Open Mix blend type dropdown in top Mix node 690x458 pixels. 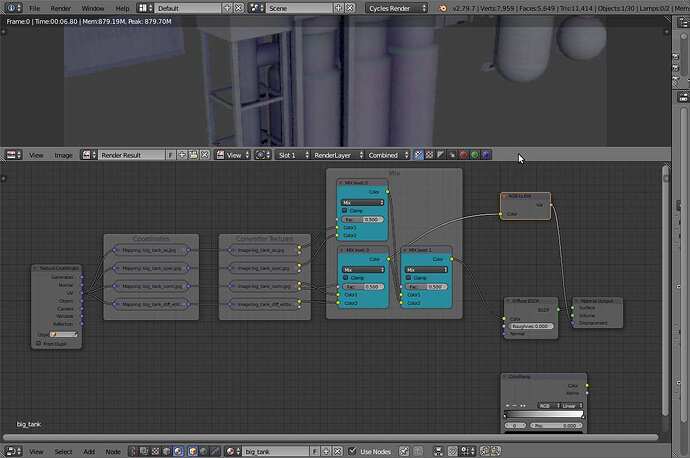click(363, 202)
